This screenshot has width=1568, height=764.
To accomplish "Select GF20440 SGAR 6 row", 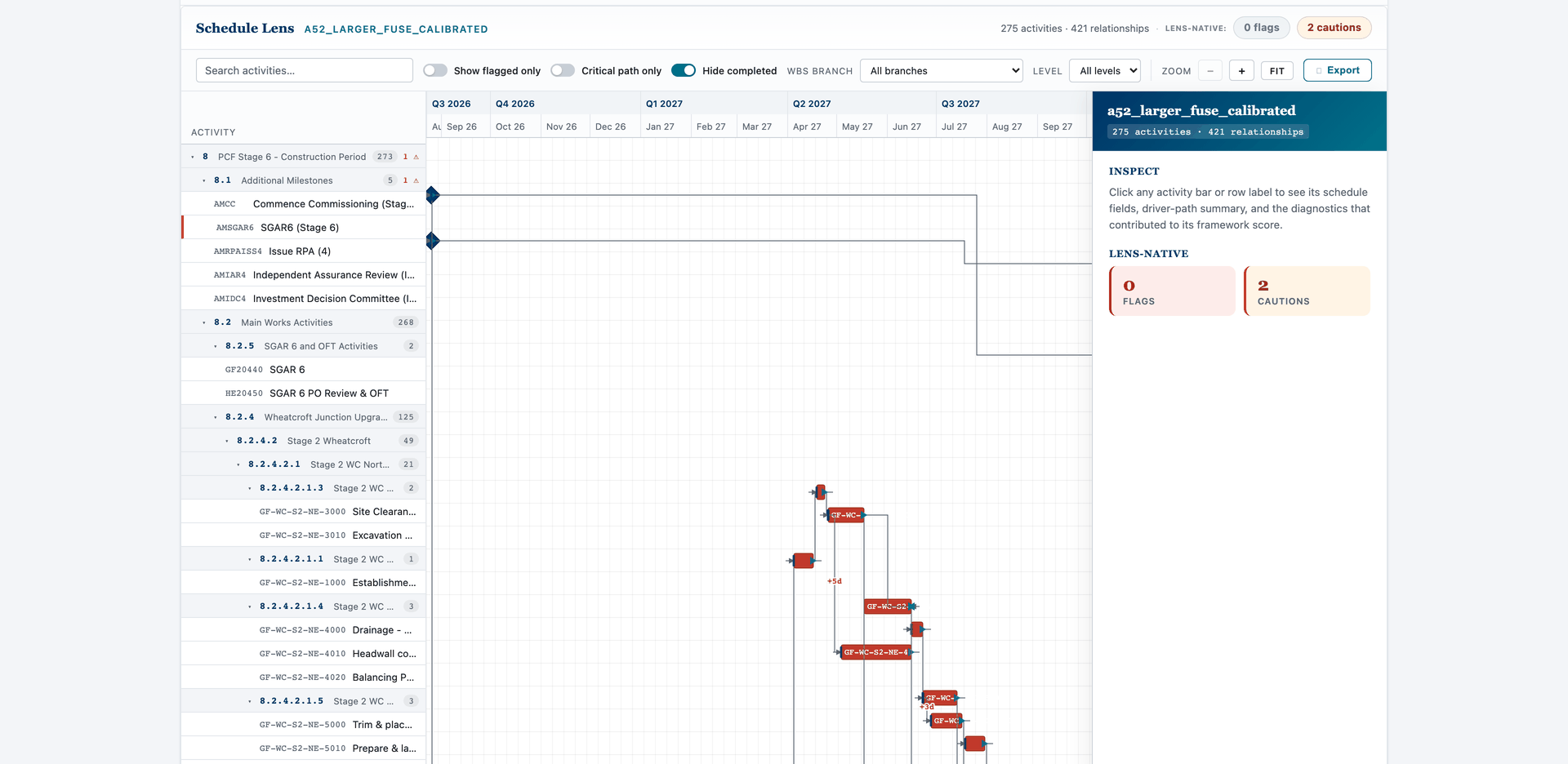I will pyautogui.click(x=303, y=370).
